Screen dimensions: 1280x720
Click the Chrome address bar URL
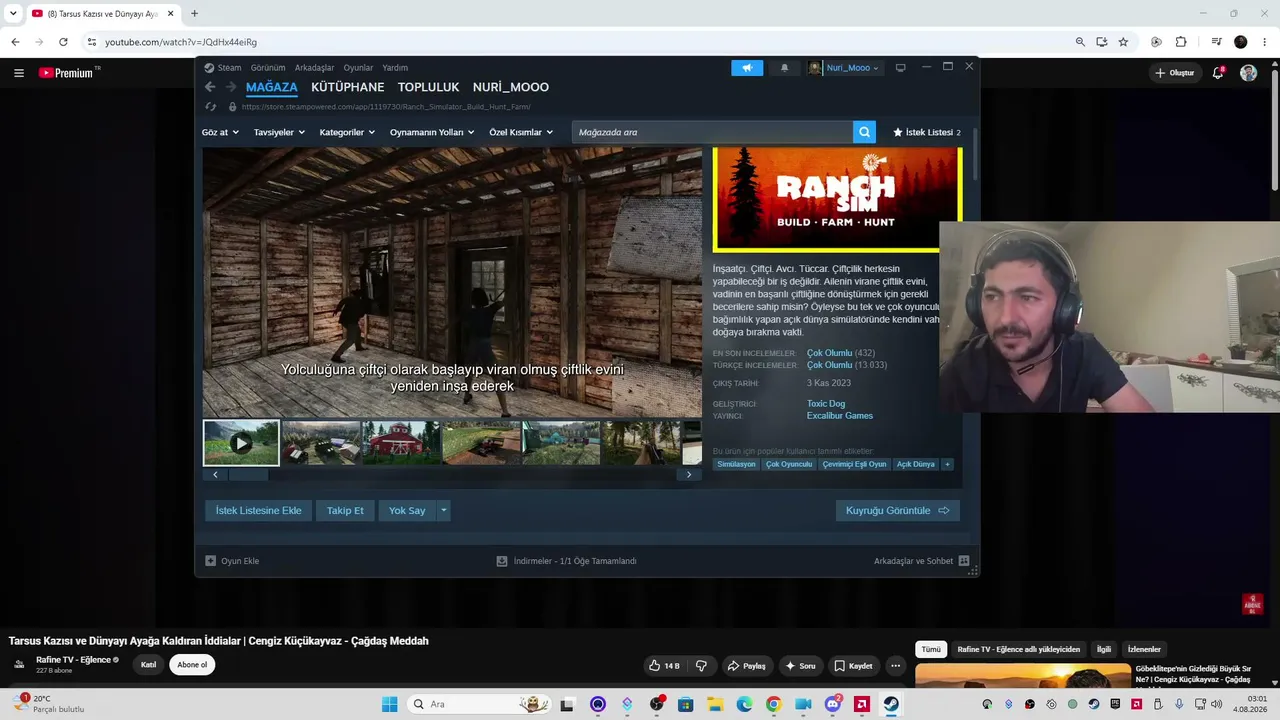(x=181, y=42)
